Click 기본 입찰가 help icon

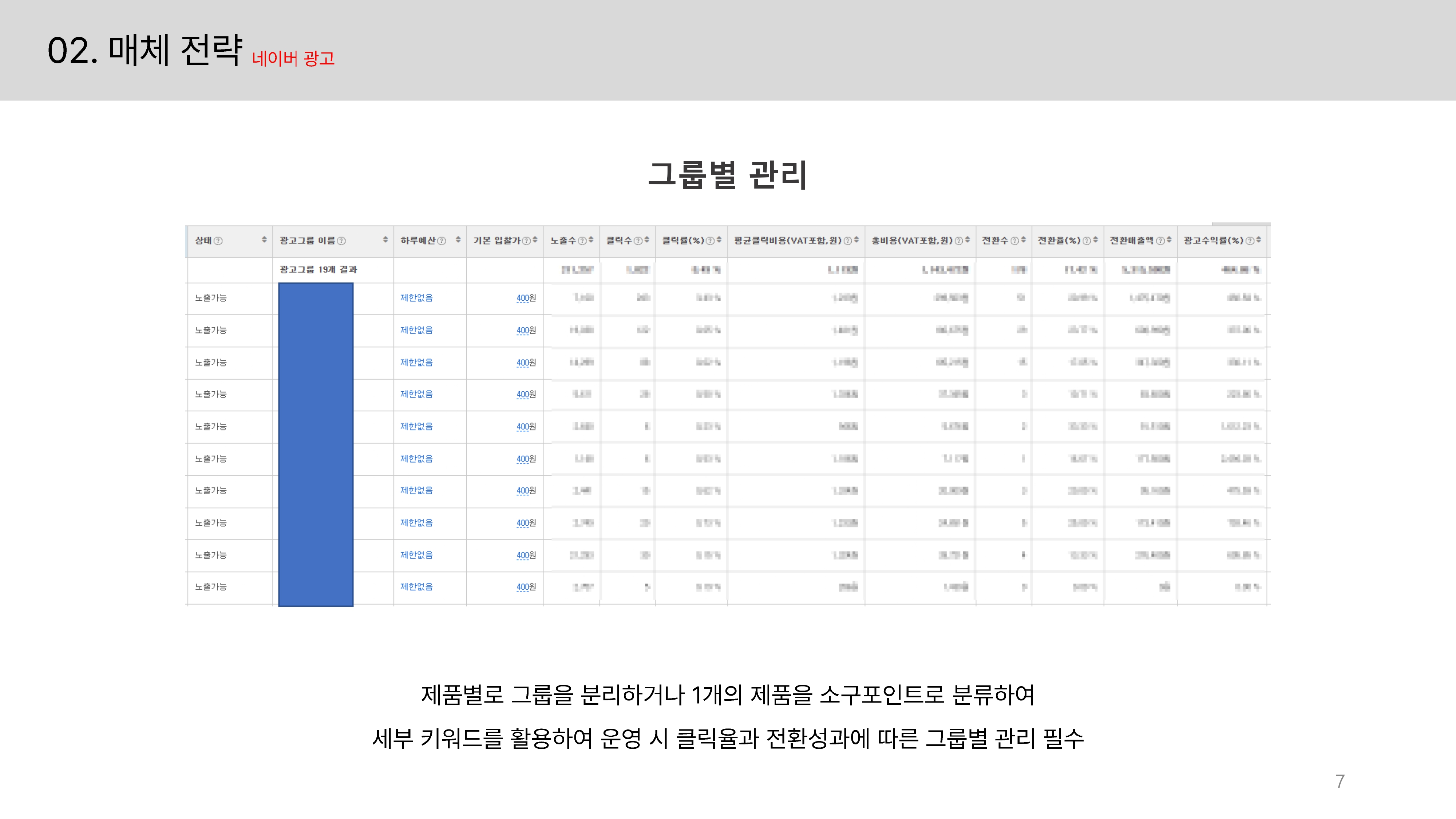coord(526,241)
